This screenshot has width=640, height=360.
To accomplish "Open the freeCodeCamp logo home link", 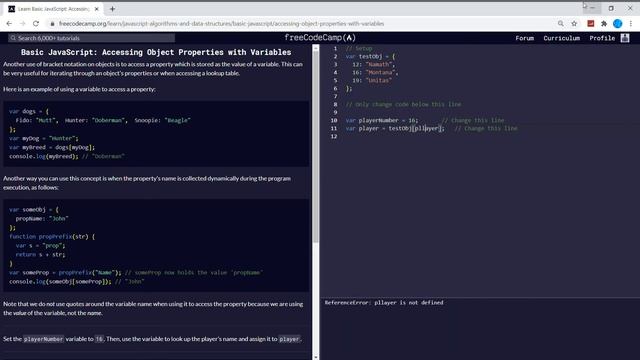I will 320,38.
